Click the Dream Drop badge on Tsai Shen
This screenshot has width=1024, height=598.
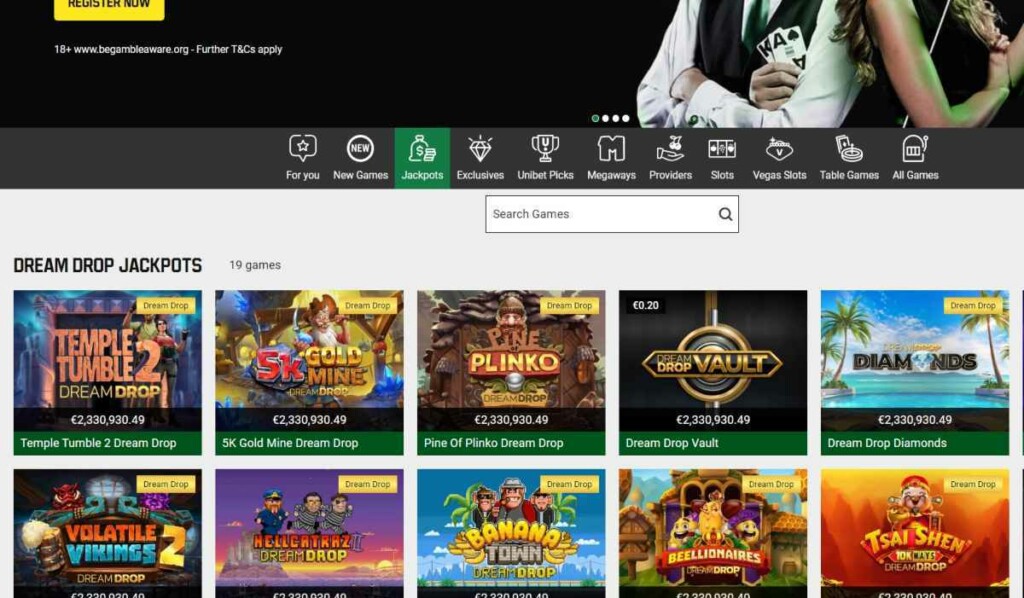(972, 484)
